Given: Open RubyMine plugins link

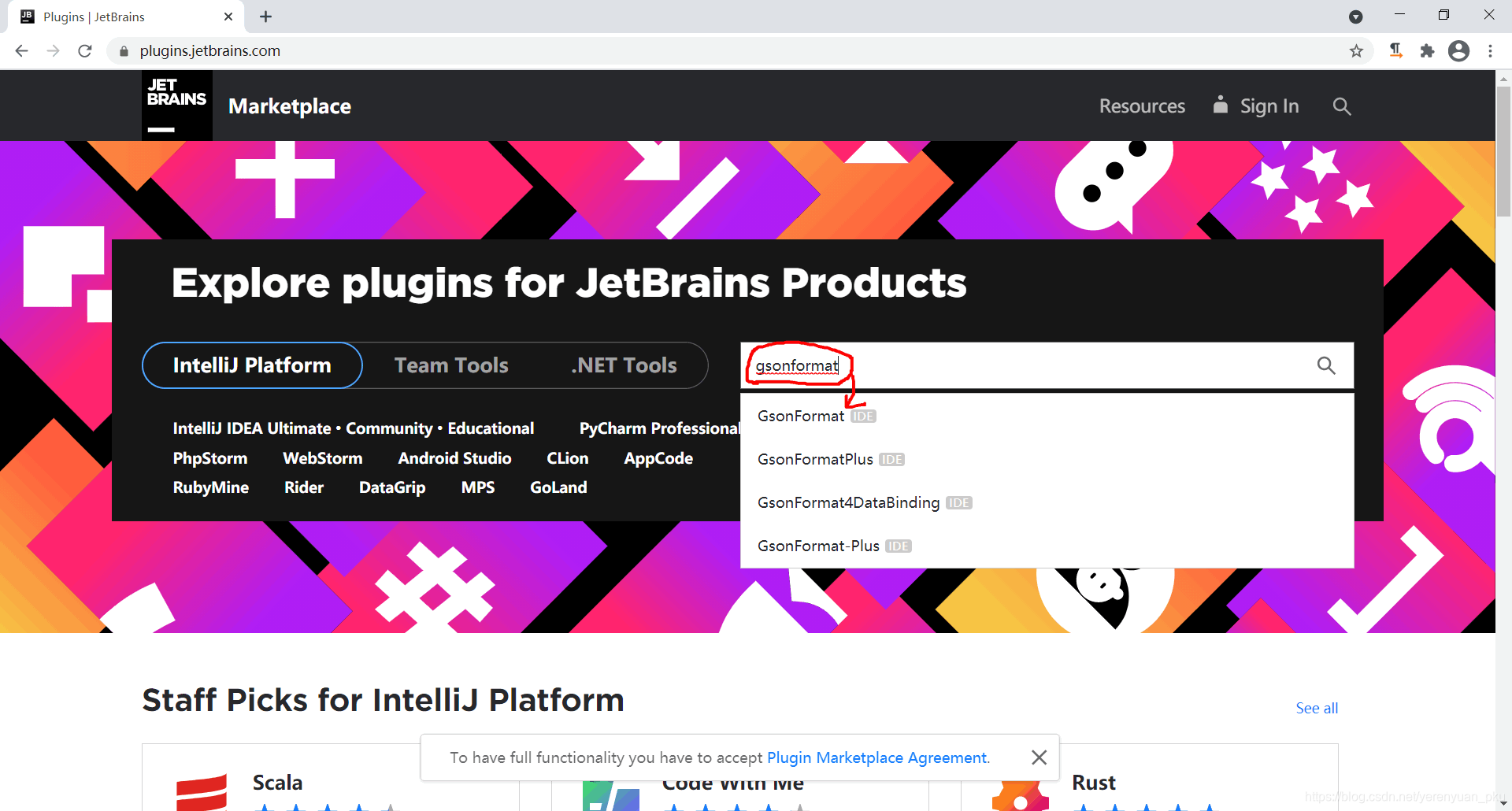Looking at the screenshot, I should pyautogui.click(x=211, y=487).
